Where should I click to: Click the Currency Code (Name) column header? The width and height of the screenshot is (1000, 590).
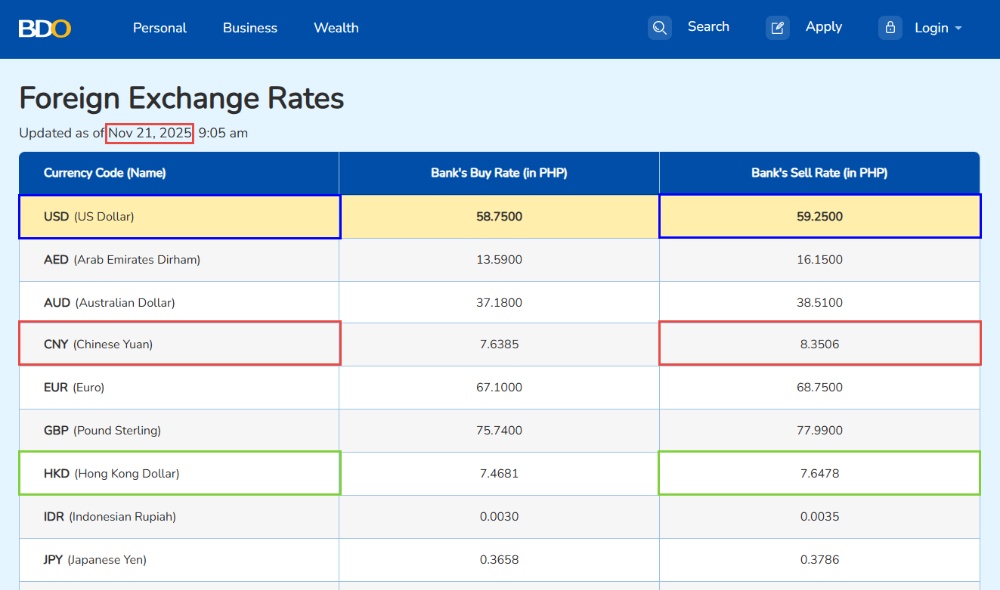105,173
